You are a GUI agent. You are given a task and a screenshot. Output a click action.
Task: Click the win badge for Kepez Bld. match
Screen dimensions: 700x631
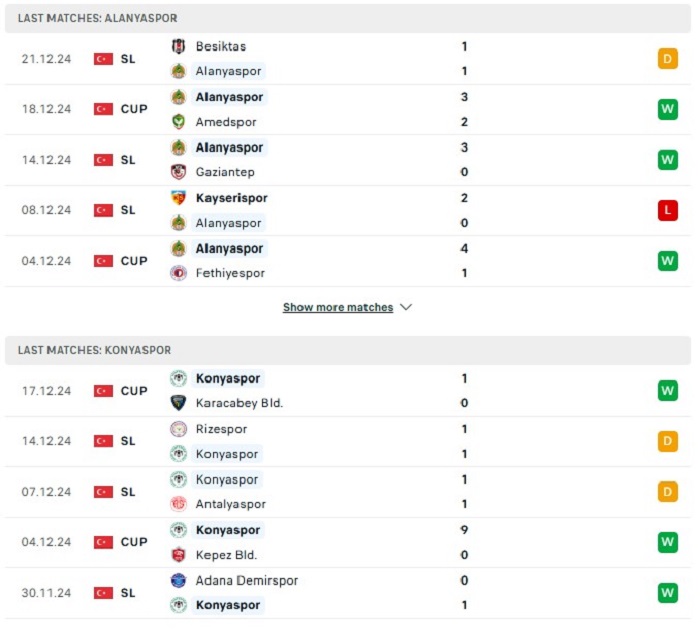pos(667,542)
